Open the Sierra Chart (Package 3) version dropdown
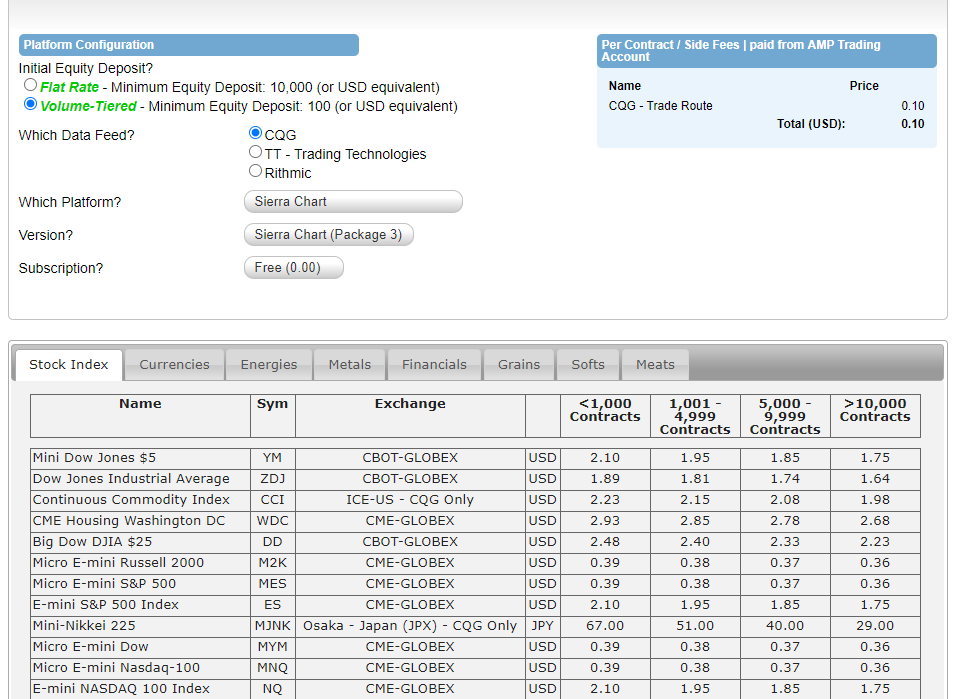The height and width of the screenshot is (699, 964). point(328,235)
